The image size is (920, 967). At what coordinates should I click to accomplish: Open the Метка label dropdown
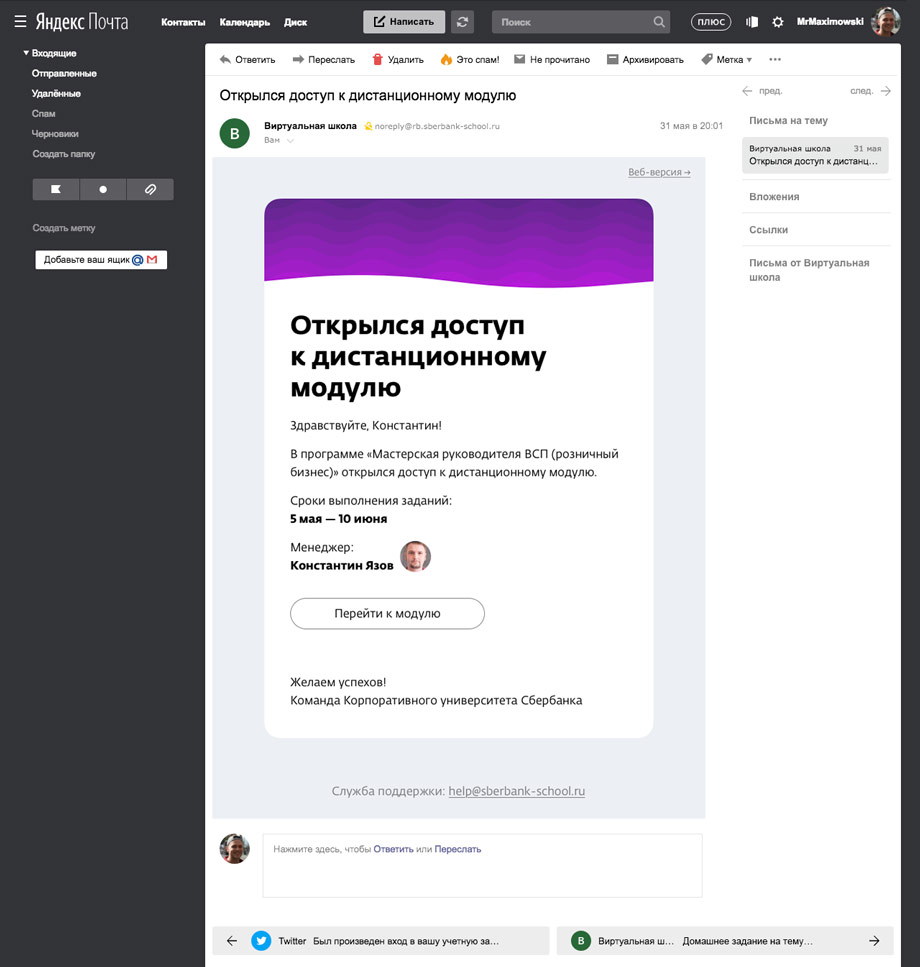tap(727, 60)
